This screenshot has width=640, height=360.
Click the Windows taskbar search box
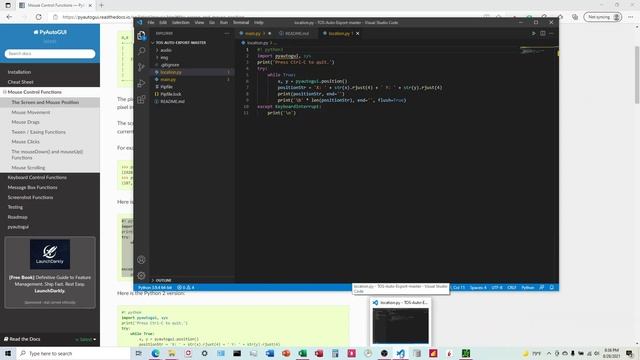73,353
